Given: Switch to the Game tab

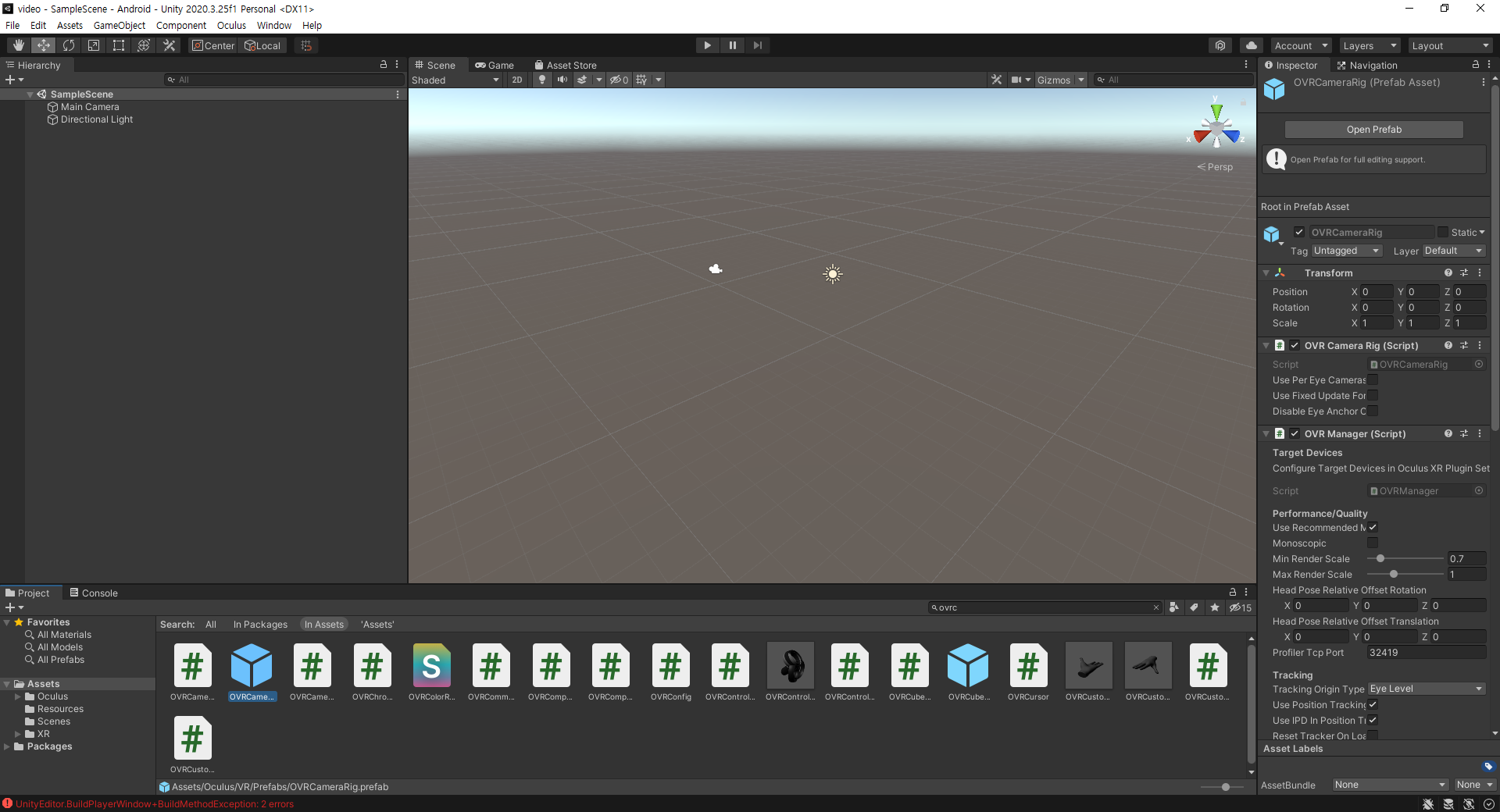Looking at the screenshot, I should point(494,65).
